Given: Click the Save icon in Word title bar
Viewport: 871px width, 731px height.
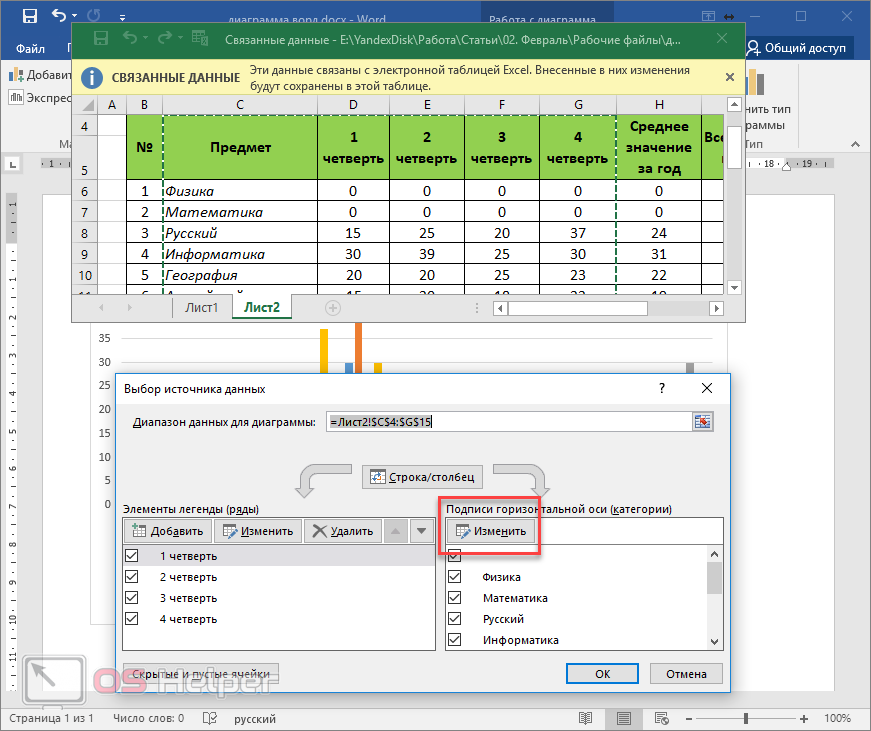Looking at the screenshot, I should click(x=29, y=16).
